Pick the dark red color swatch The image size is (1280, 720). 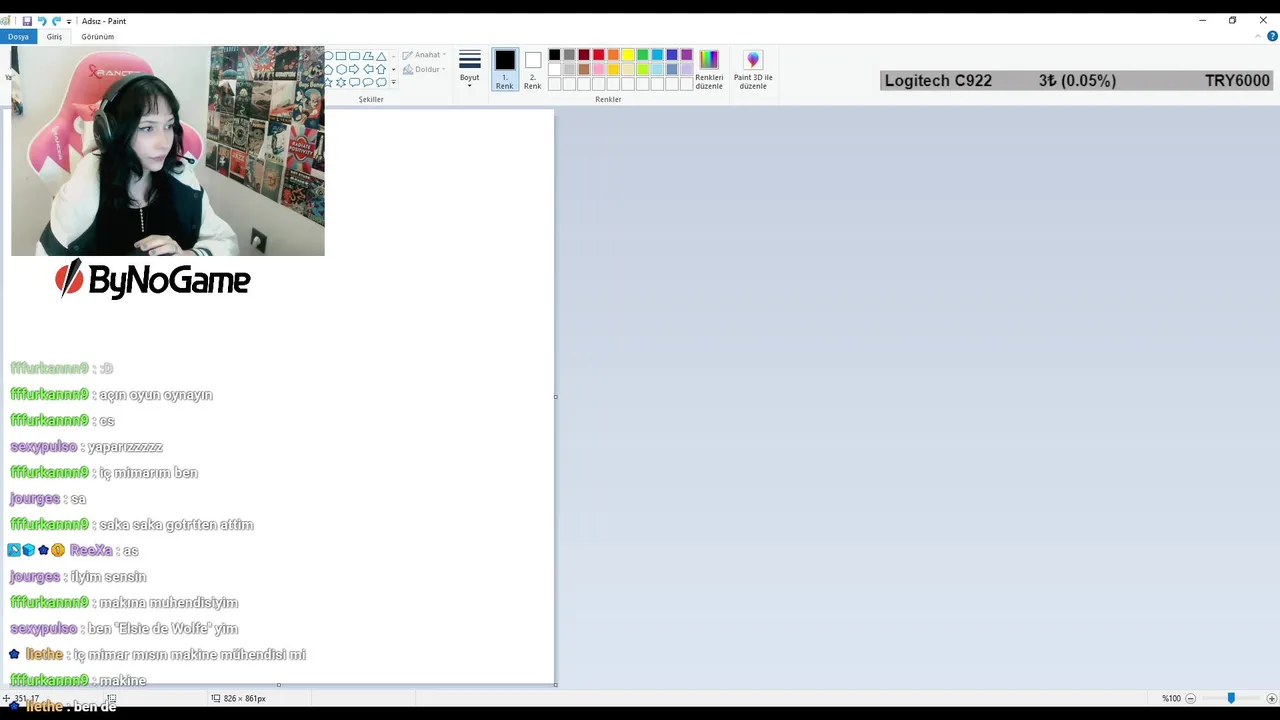(584, 55)
